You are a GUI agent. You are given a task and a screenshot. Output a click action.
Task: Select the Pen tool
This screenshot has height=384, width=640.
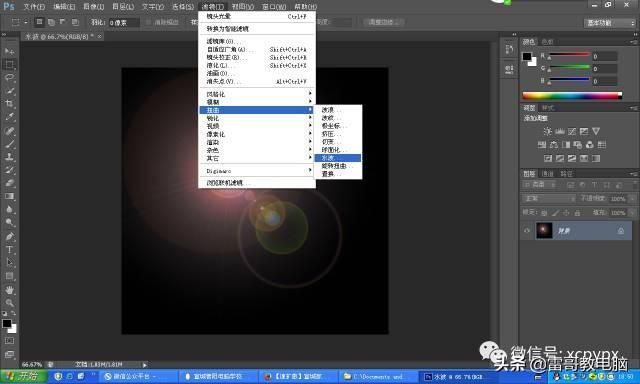[x=9, y=236]
